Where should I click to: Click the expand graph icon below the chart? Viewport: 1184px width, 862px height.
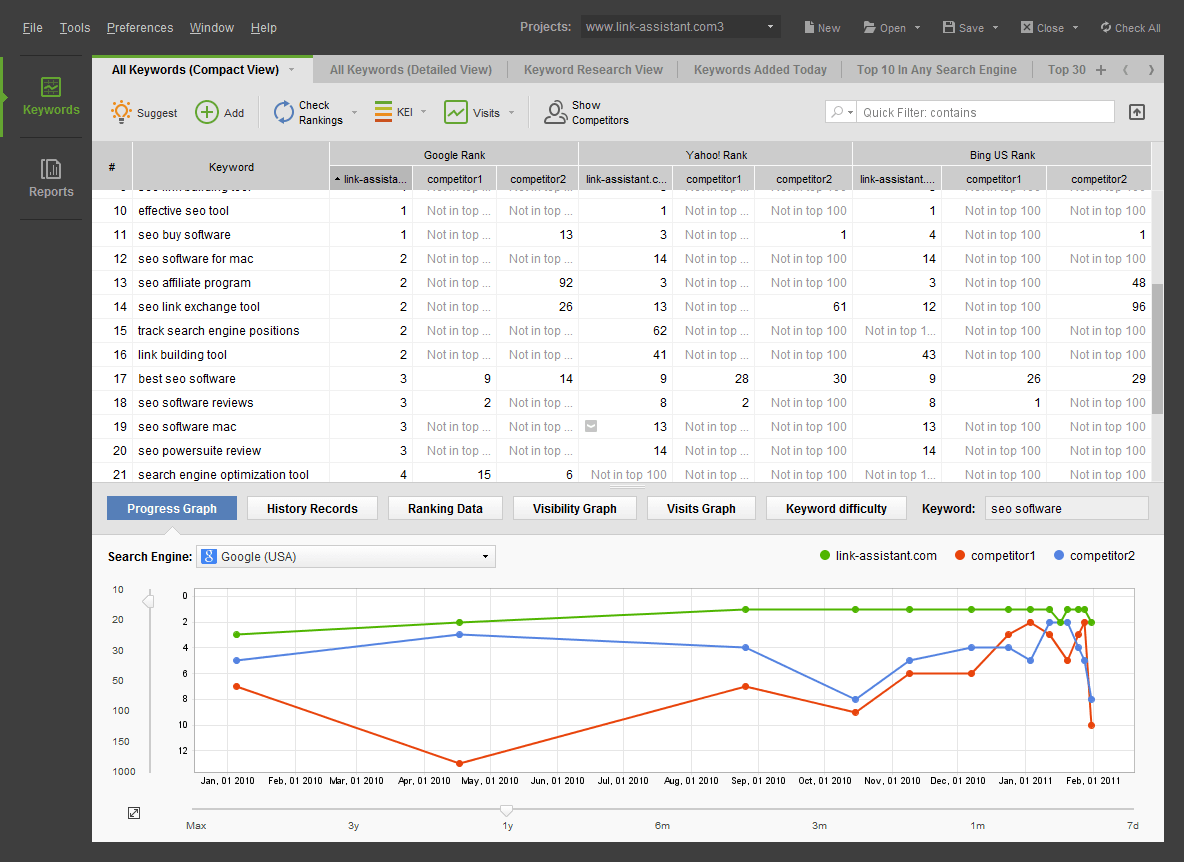click(x=134, y=813)
